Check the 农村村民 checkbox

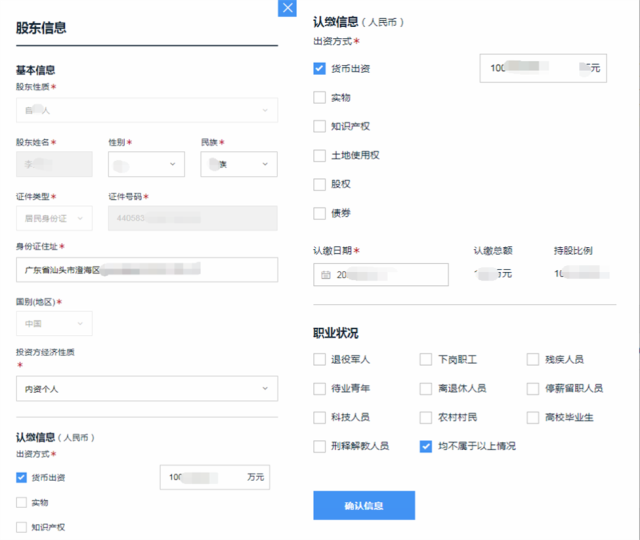click(426, 418)
